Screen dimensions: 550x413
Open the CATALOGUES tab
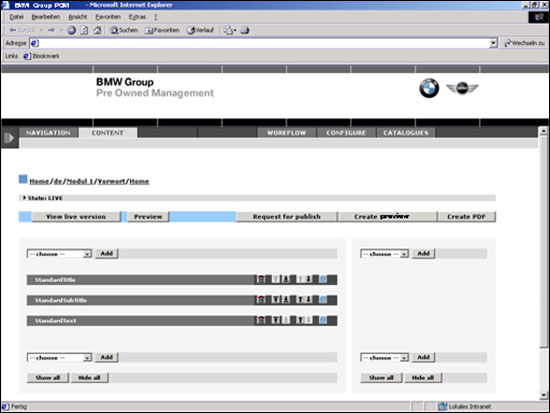(x=406, y=133)
